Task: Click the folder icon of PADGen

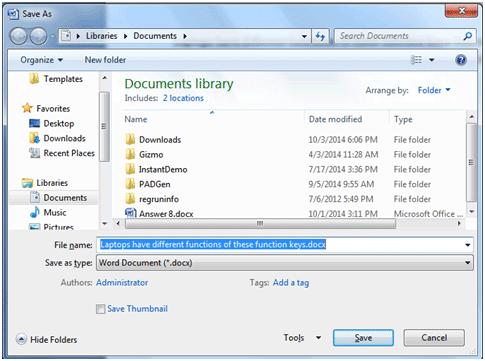Action: tap(130, 184)
